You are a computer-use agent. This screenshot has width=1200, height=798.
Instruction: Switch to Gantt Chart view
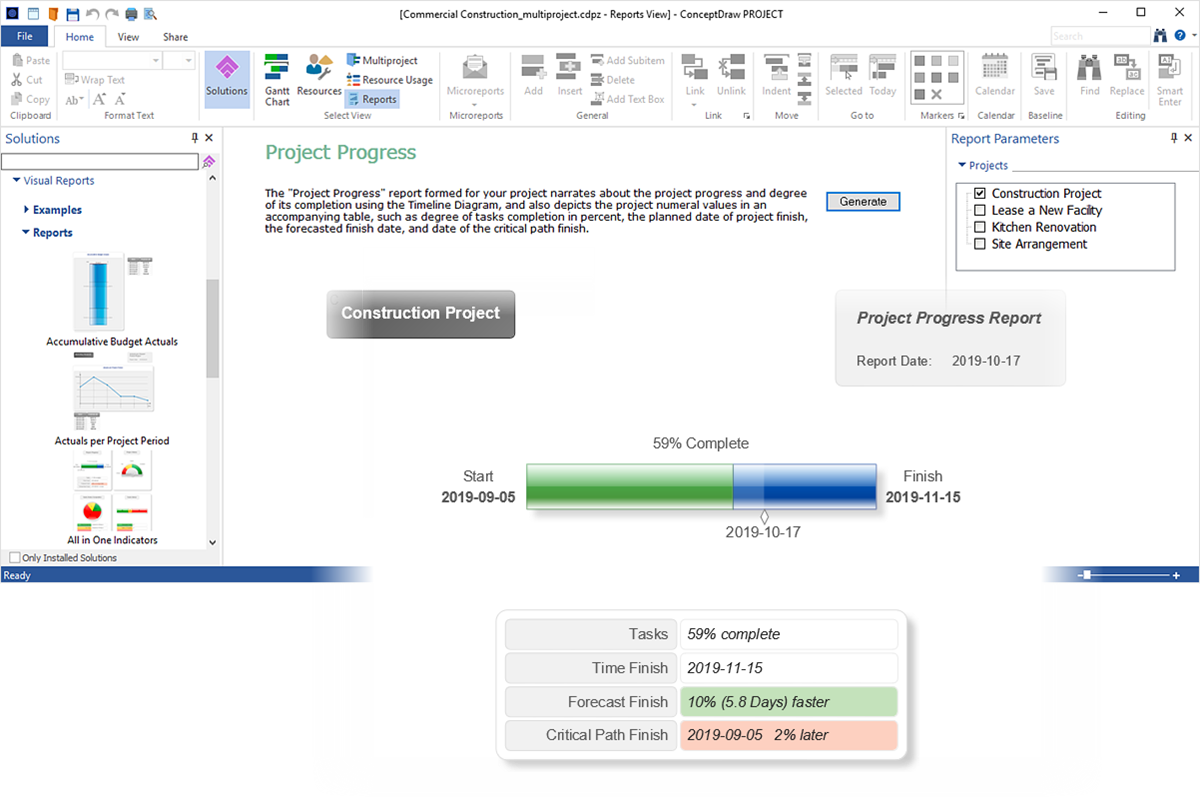(x=277, y=80)
